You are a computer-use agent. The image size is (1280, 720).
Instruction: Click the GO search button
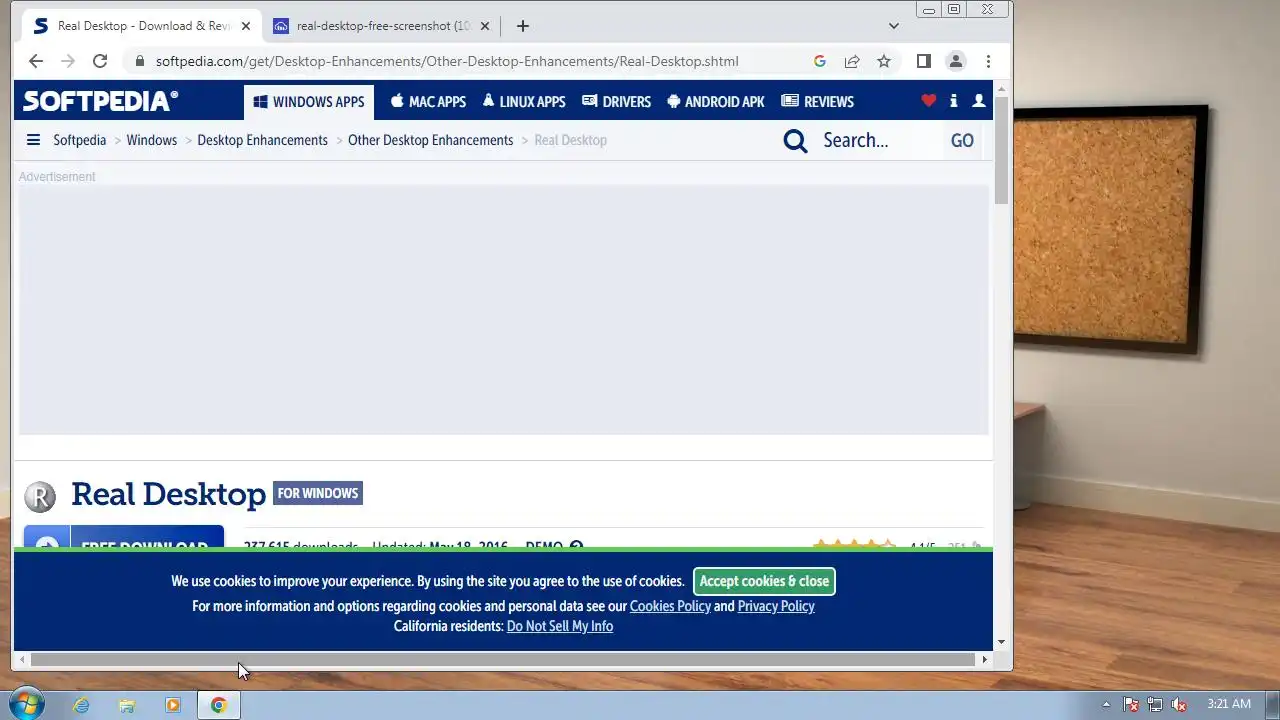pyautogui.click(x=962, y=141)
